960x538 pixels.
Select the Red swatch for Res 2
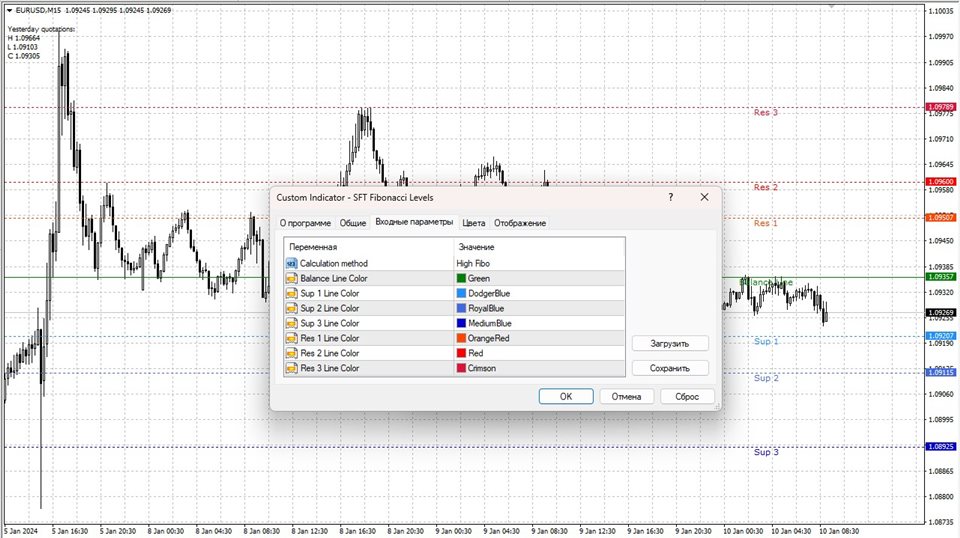pyautogui.click(x=462, y=353)
